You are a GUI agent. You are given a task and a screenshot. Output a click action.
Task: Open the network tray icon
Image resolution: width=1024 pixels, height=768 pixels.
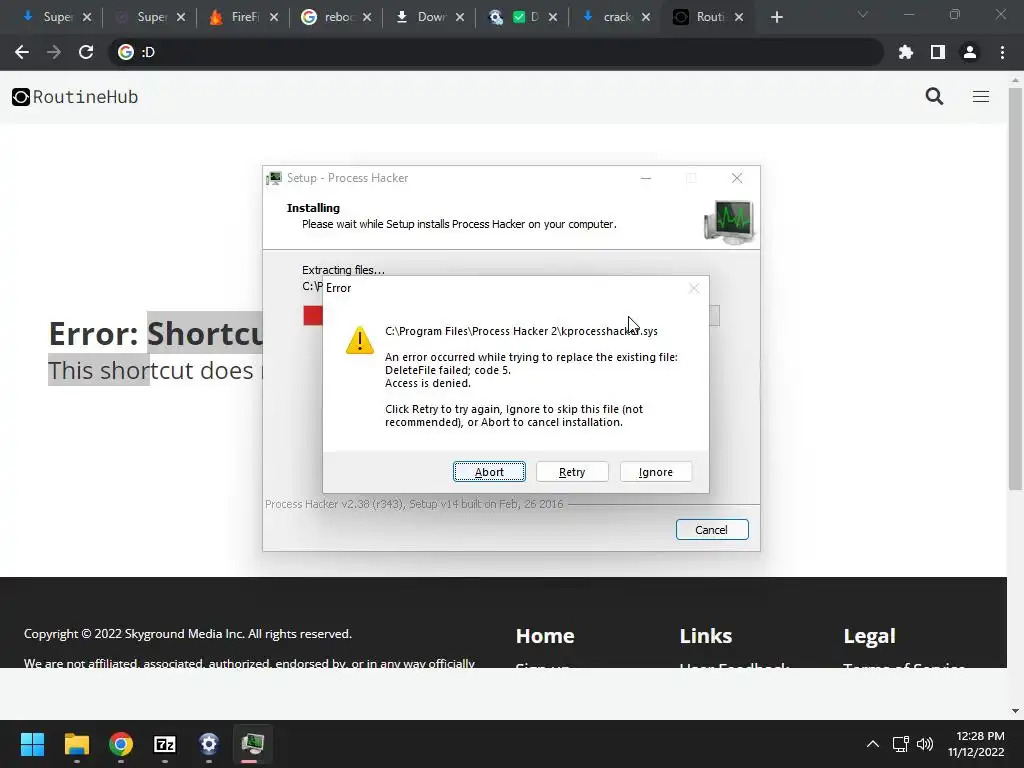901,744
